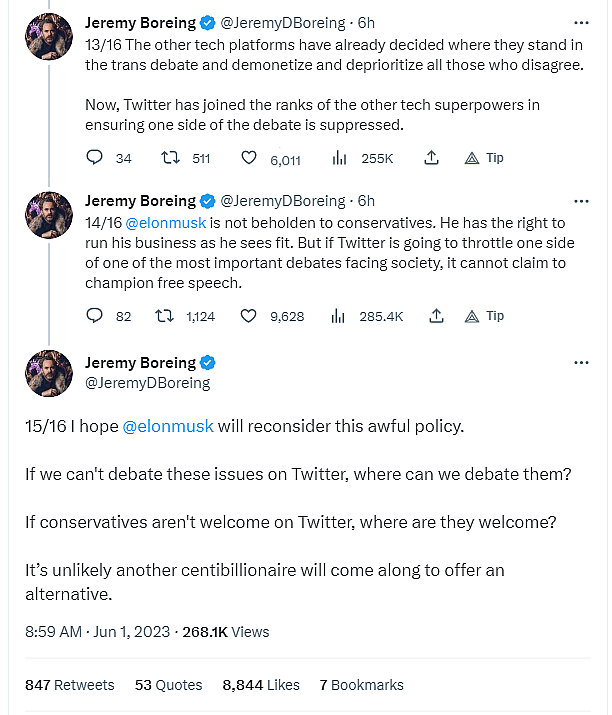Tip the author on 13/16 tweet
Image resolution: width=612 pixels, height=715 pixels.
point(484,158)
